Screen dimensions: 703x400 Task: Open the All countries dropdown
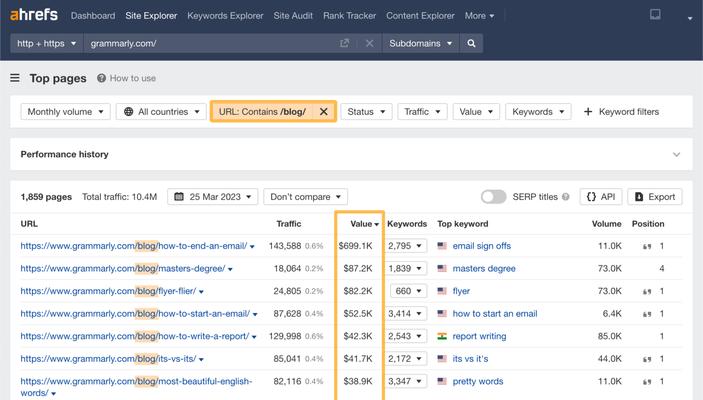[x=161, y=112]
